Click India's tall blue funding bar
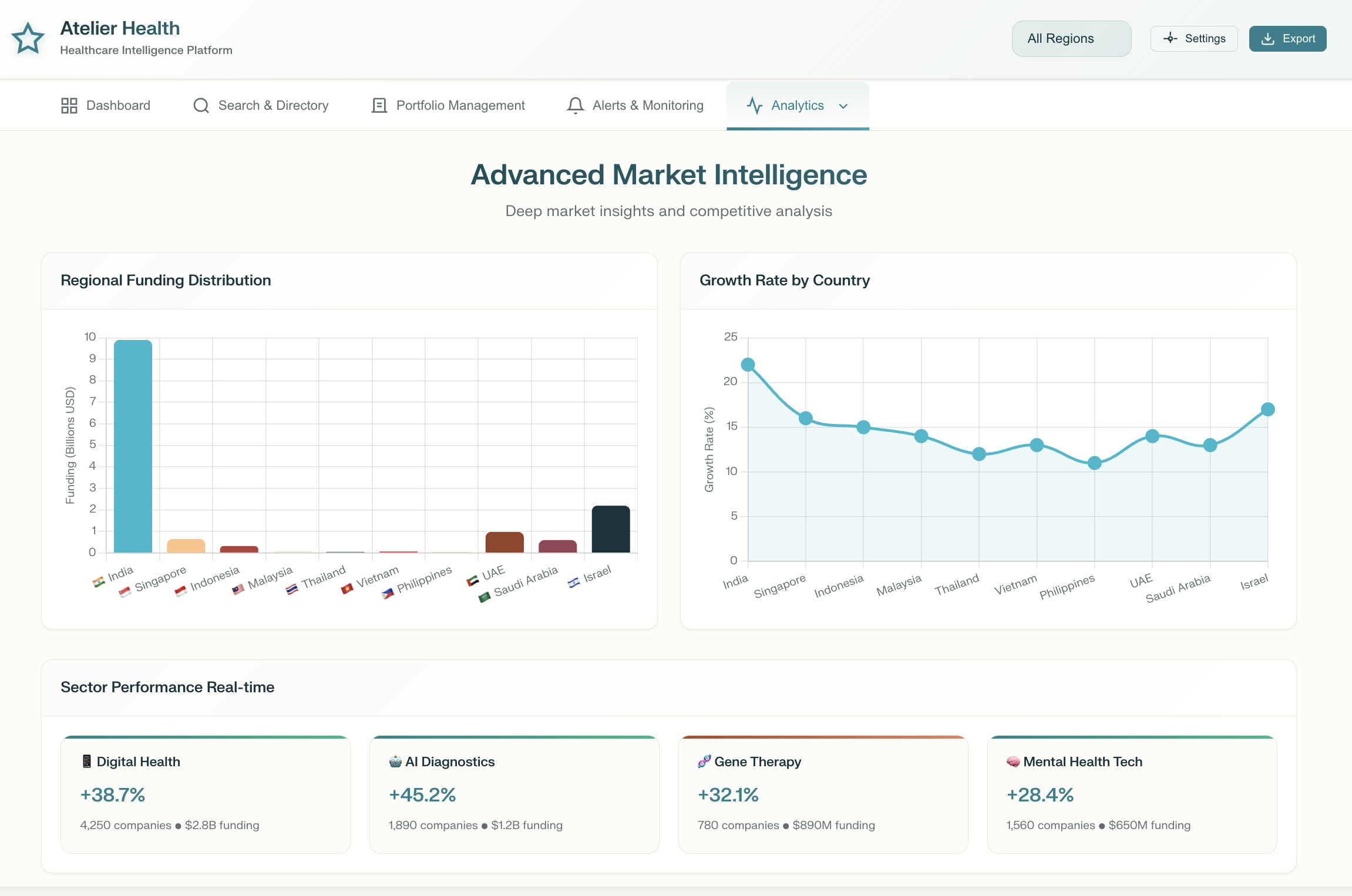The image size is (1352, 896). point(133,446)
